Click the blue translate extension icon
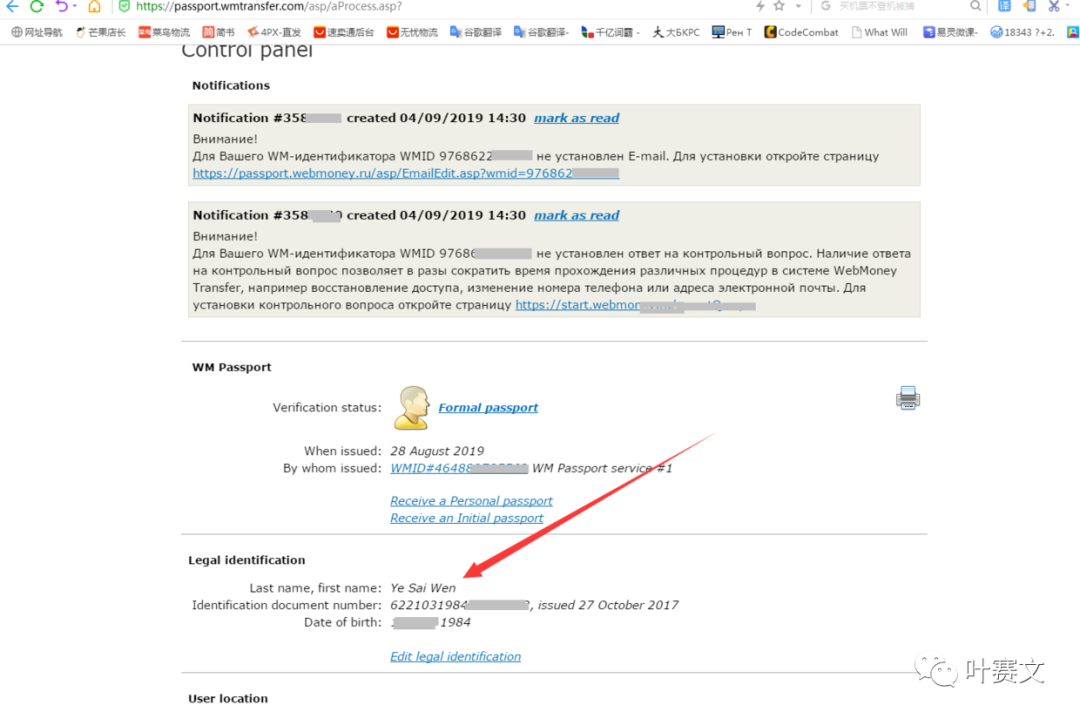 pos(1004,6)
